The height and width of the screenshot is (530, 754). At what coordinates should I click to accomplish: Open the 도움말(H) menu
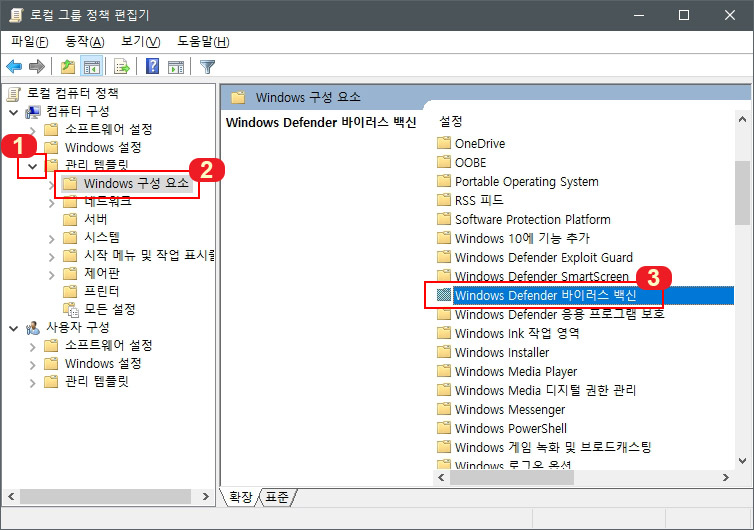point(203,42)
